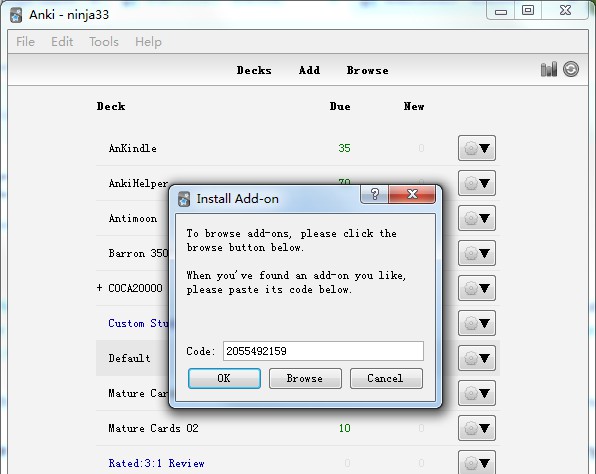This screenshot has width=596, height=474.
Task: Open the Rated:3:1 Review deck
Action: click(156, 463)
